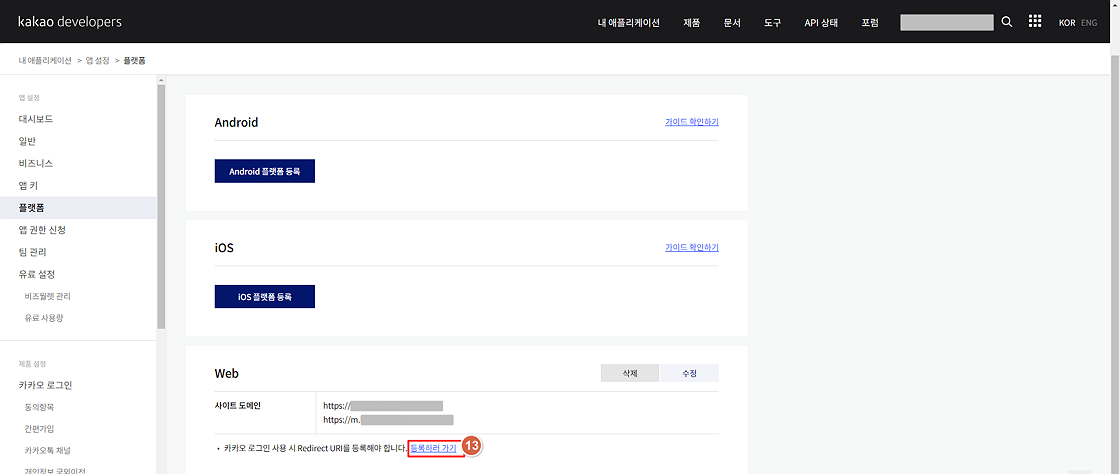
Task: Select 카카오 로그인 in sidebar
Action: (x=46, y=385)
